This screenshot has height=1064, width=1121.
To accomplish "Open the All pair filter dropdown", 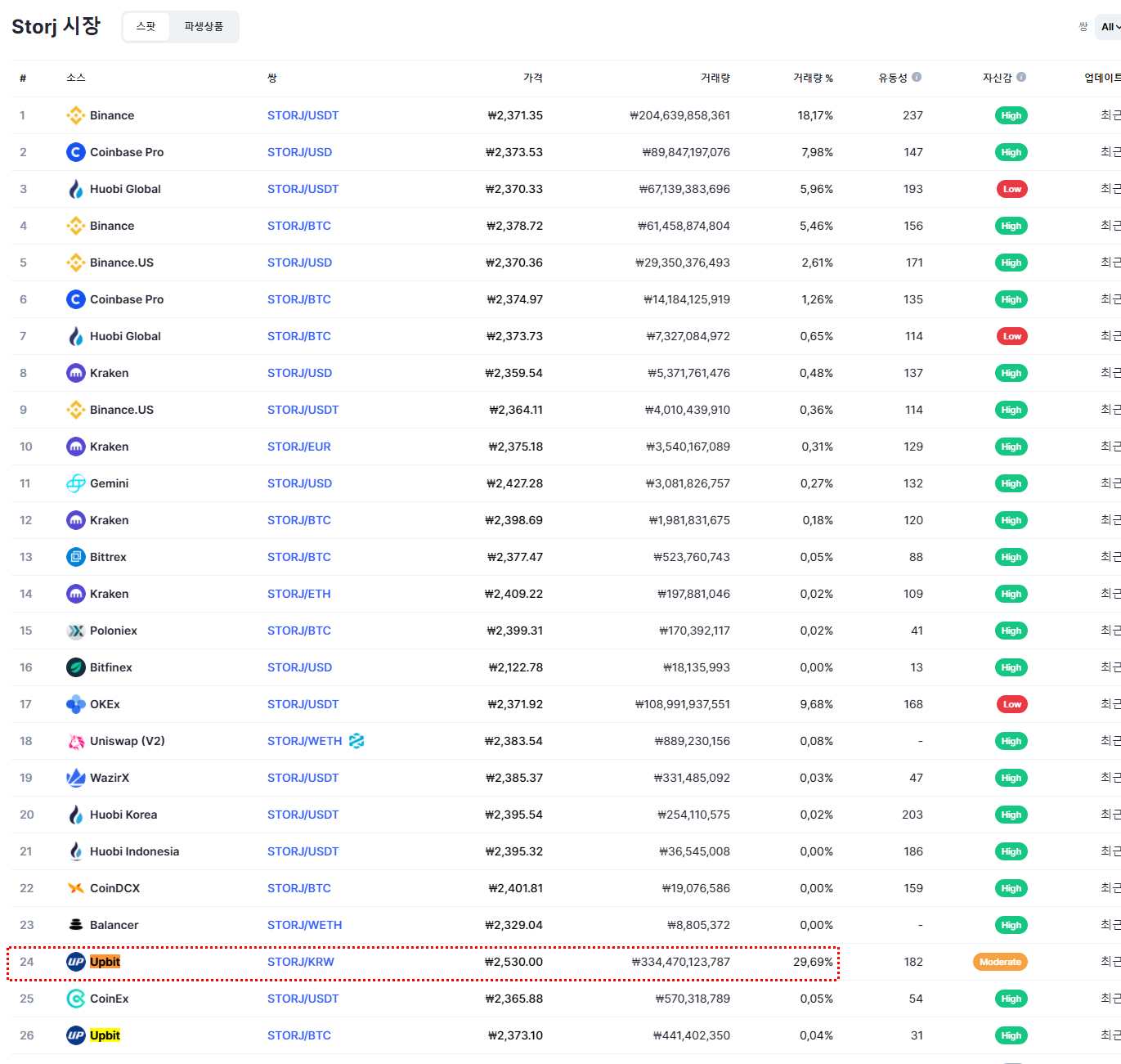I will tap(1110, 27).
